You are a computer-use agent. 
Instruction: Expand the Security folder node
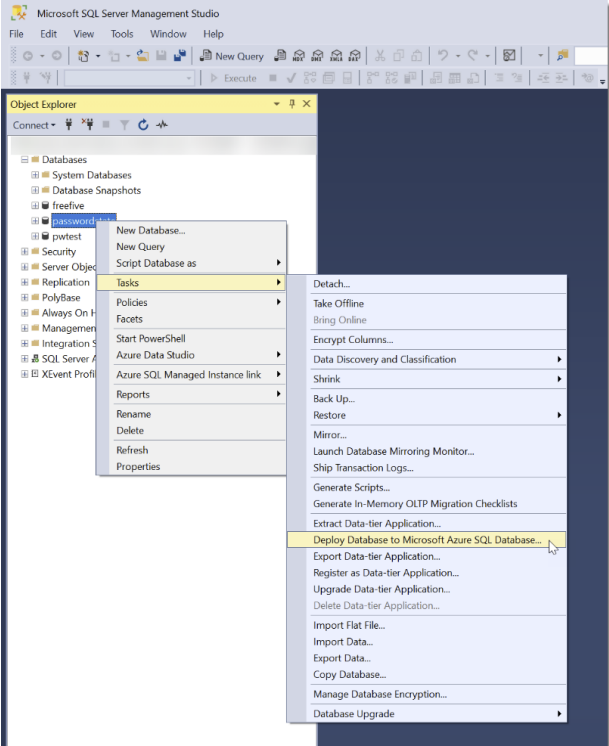(25, 251)
